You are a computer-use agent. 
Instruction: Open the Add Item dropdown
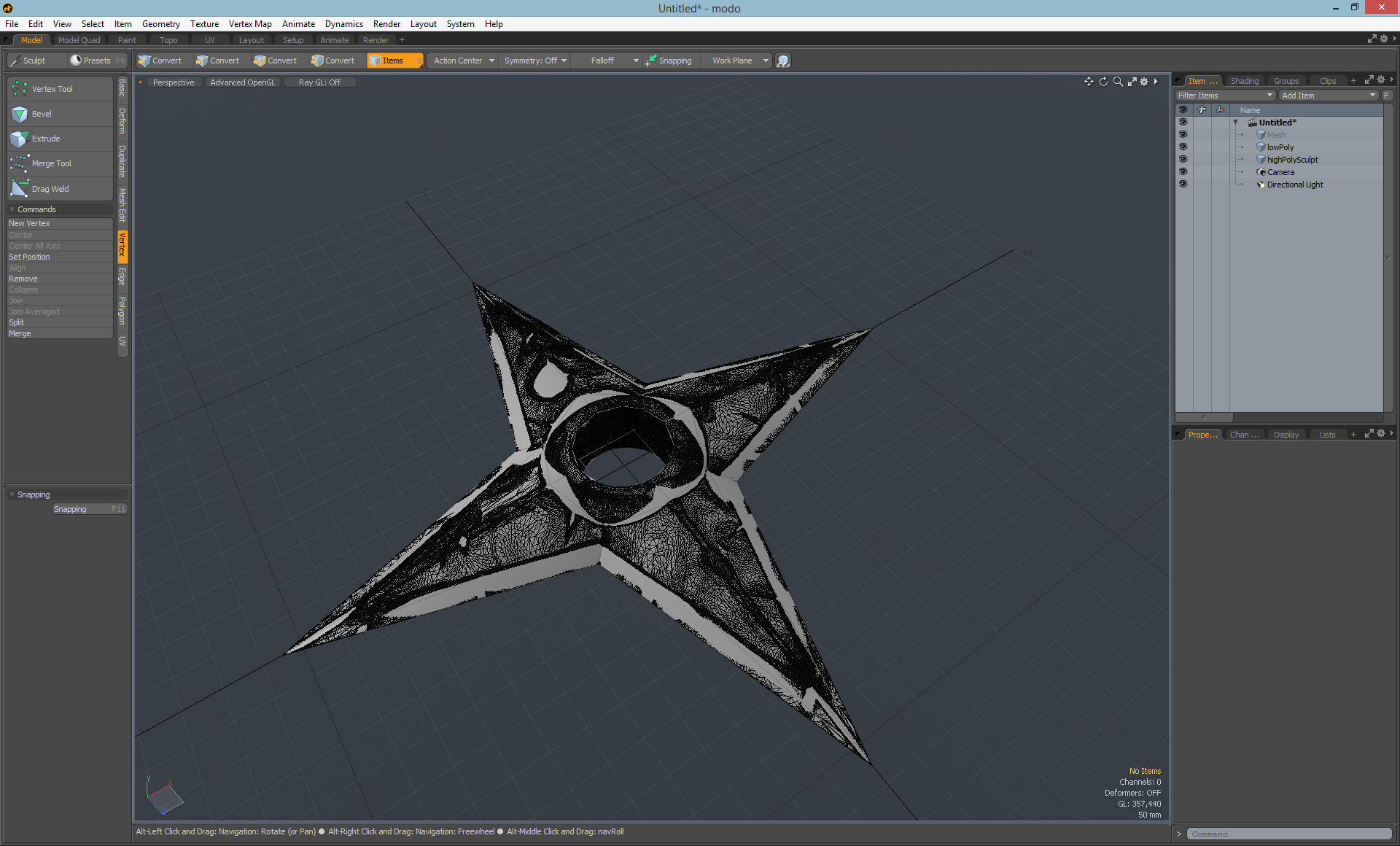pos(1328,96)
